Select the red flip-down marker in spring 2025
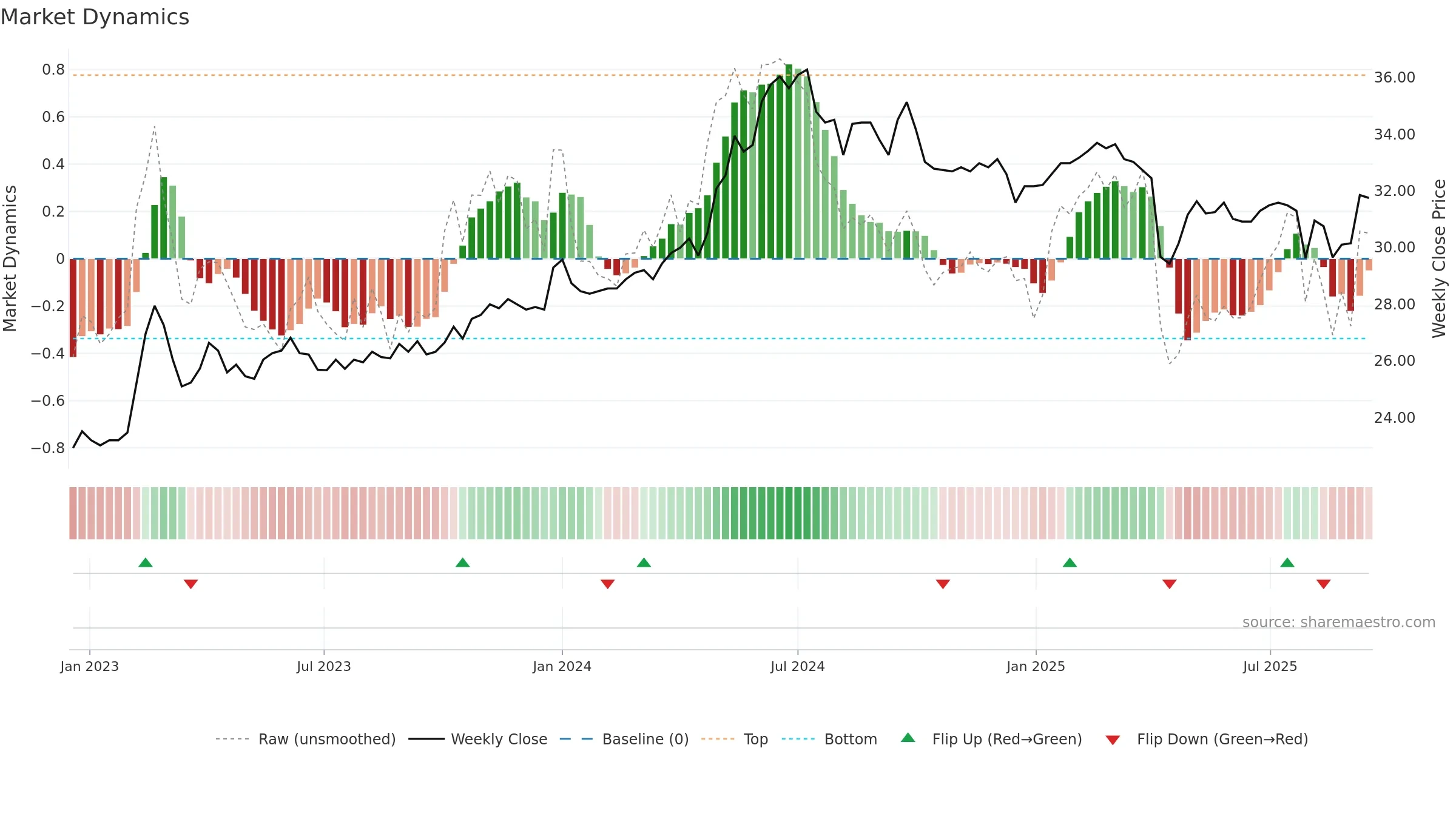The width and height of the screenshot is (1456, 819). [1170, 584]
